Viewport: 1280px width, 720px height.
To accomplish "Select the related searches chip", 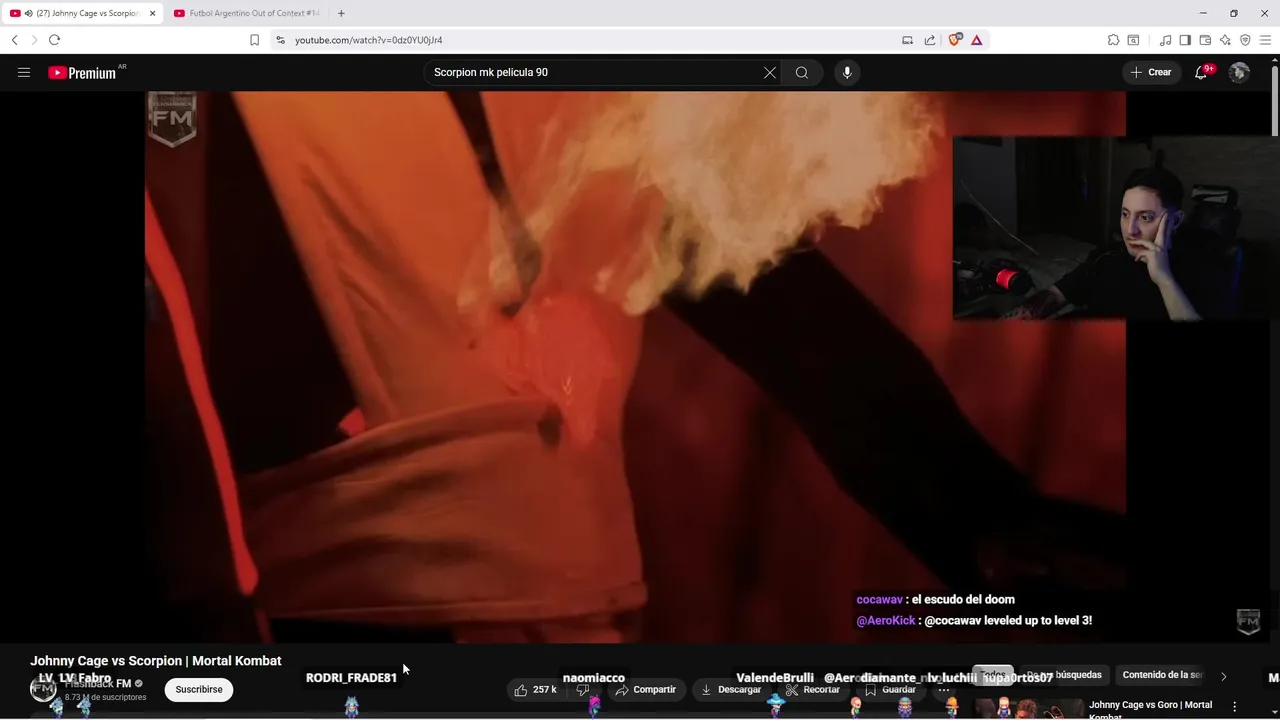I will point(1064,675).
